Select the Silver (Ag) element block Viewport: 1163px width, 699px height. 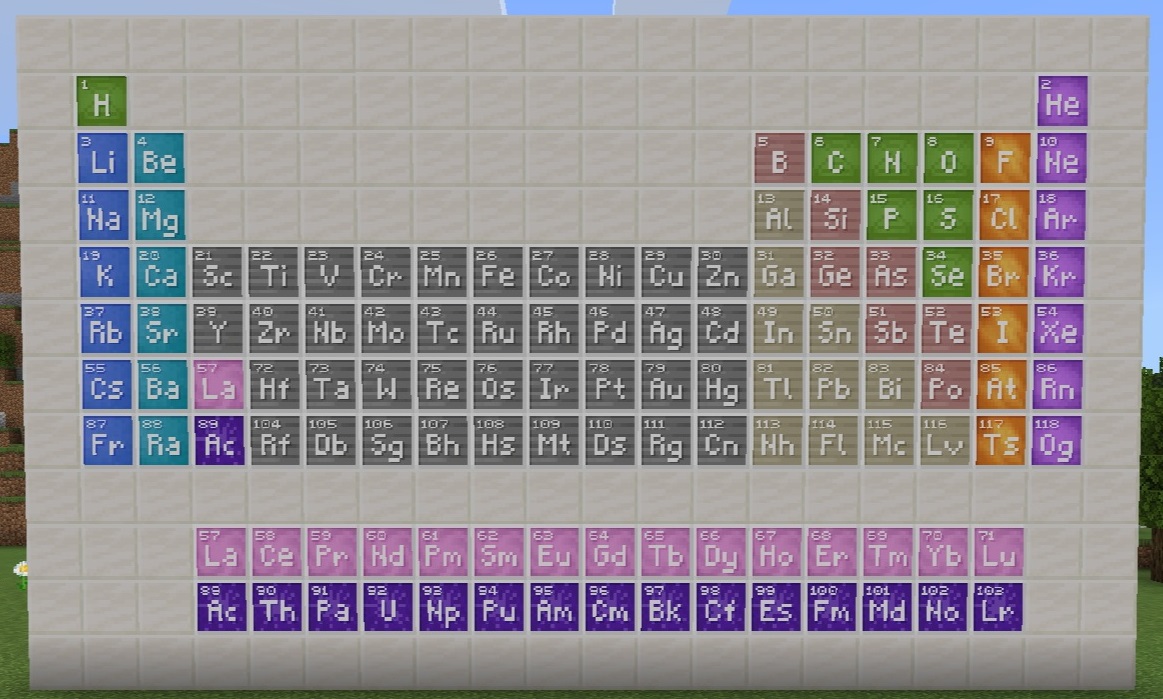(x=666, y=329)
